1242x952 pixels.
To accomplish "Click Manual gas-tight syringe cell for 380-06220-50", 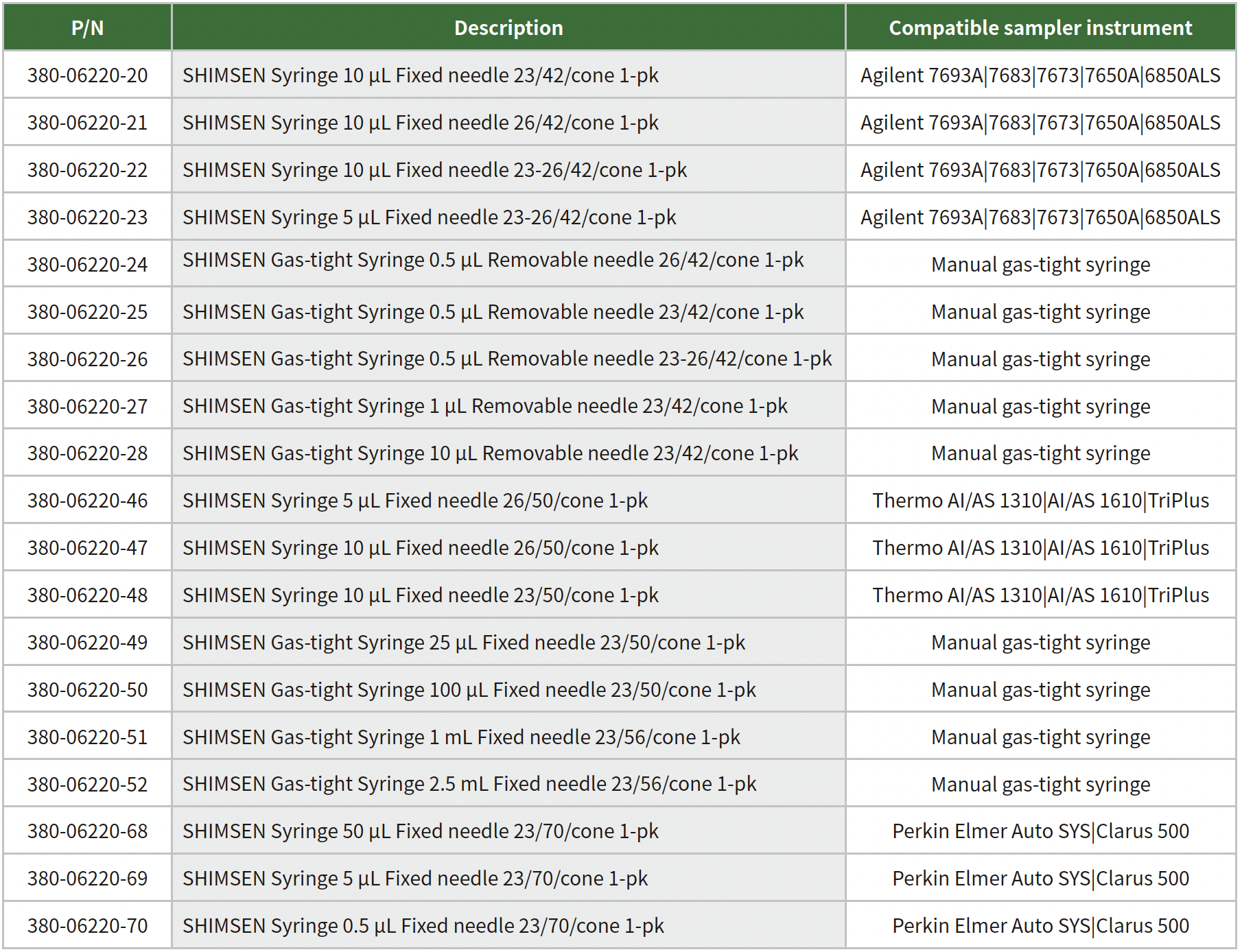I will point(1040,690).
